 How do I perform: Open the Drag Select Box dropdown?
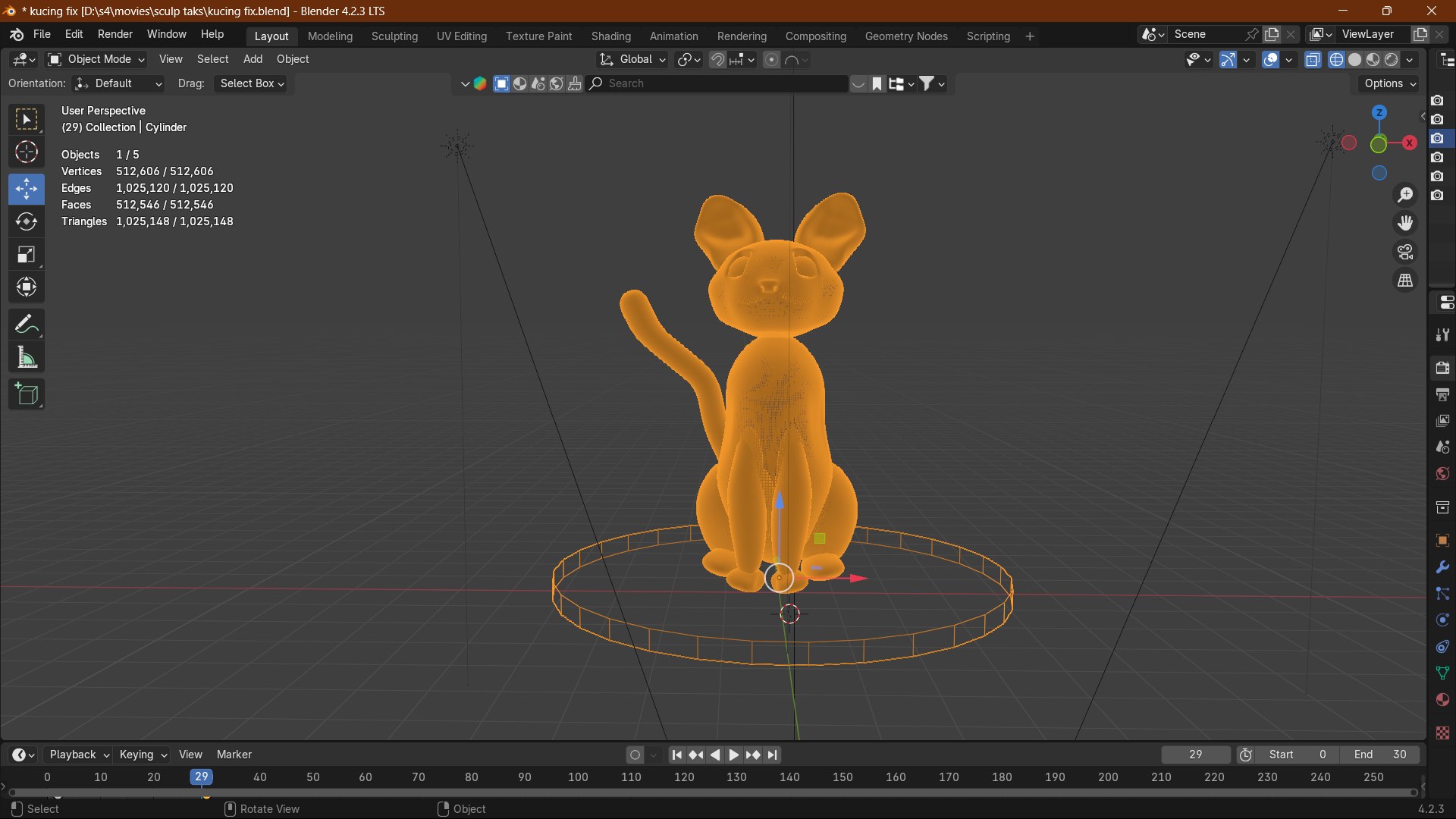point(252,83)
